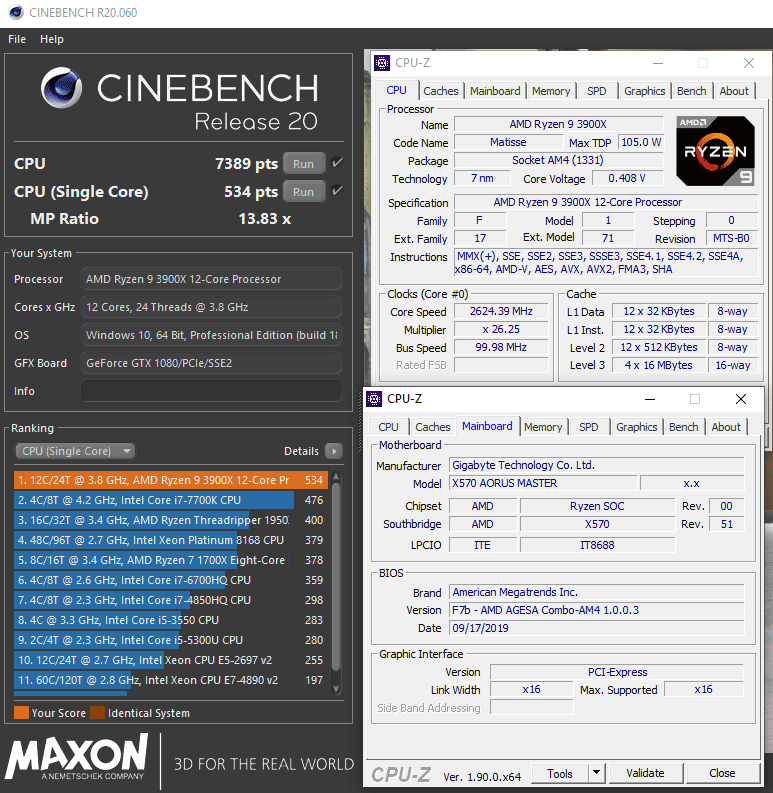This screenshot has height=793, width=773.
Task: Open the Tools dropdown arrow in CPU-Z
Action: (596, 773)
